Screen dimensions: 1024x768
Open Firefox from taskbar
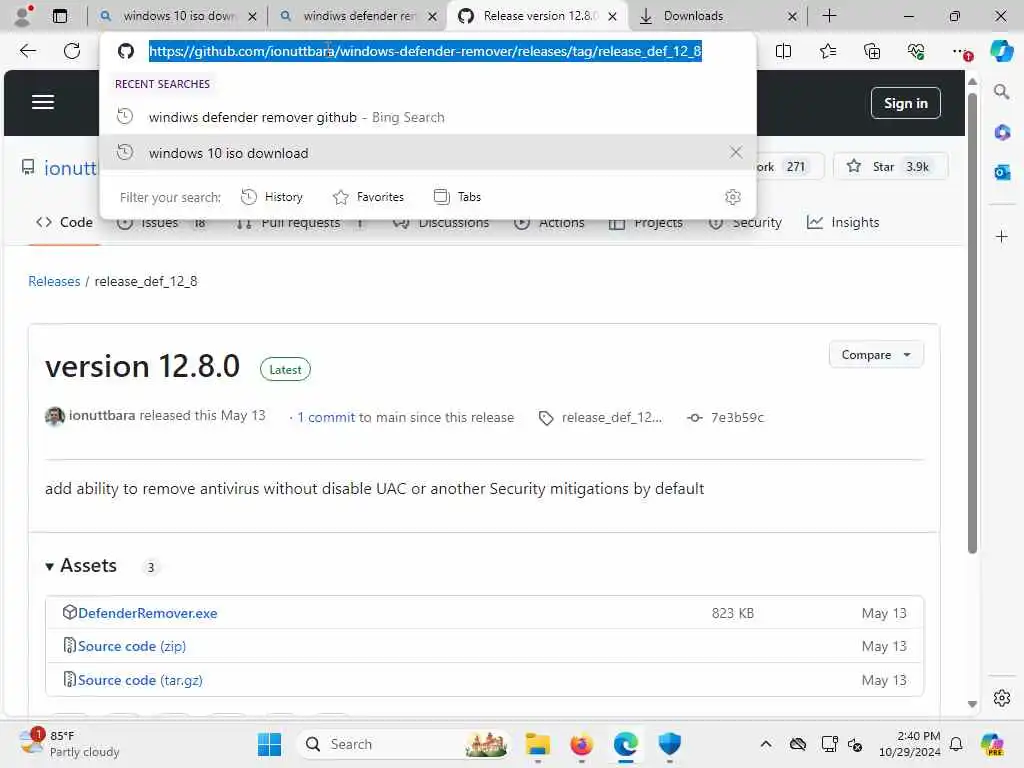tap(581, 744)
